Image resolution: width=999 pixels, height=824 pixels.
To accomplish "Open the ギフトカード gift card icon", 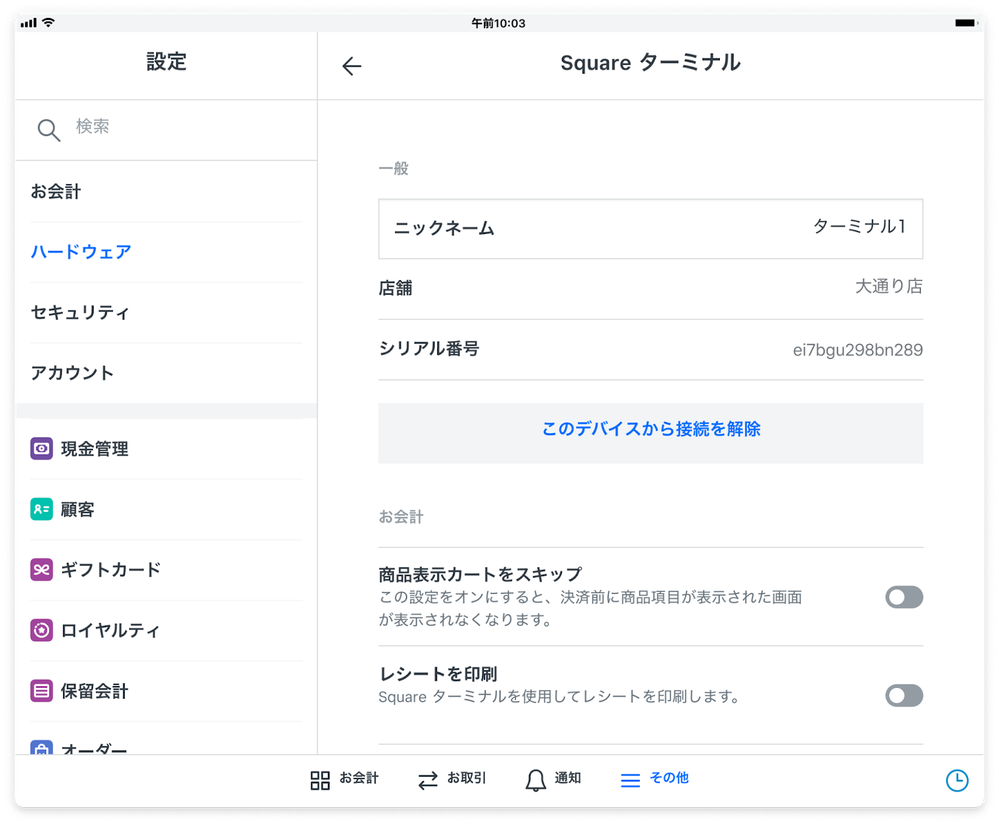I will pyautogui.click(x=42, y=570).
